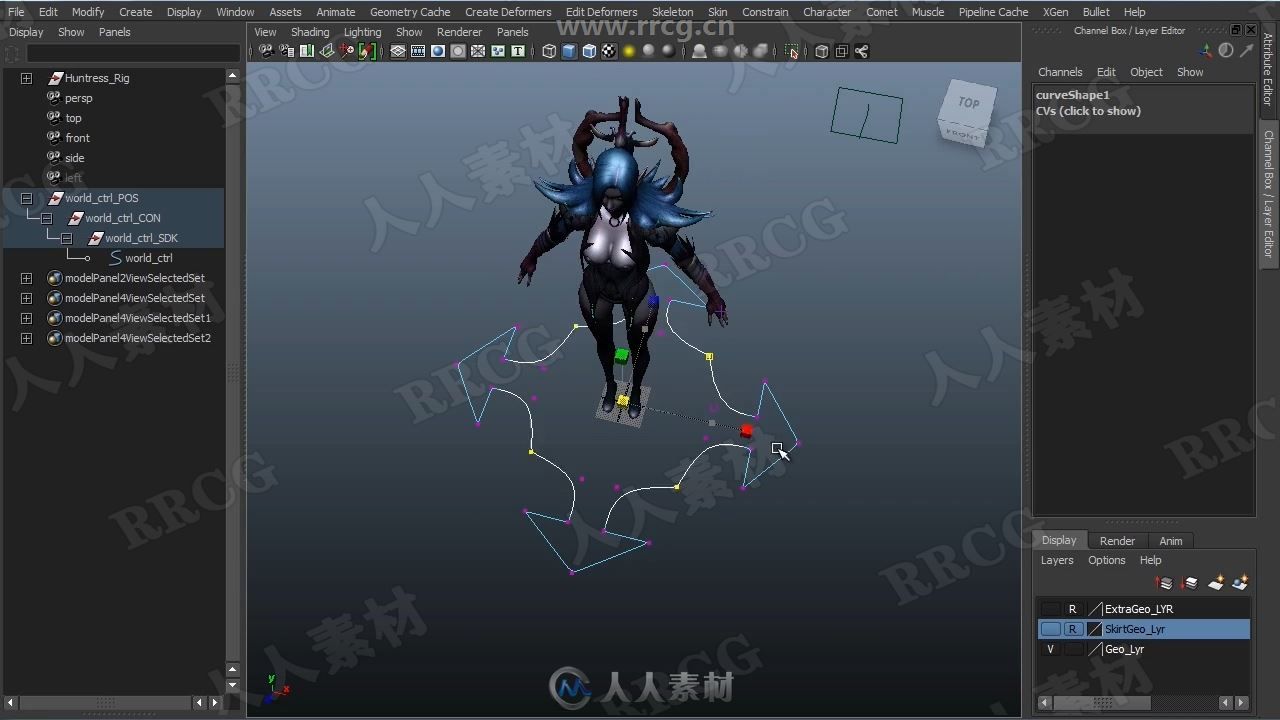This screenshot has height=720, width=1280.
Task: Click the red X-axis manipulator handle
Action: (746, 431)
